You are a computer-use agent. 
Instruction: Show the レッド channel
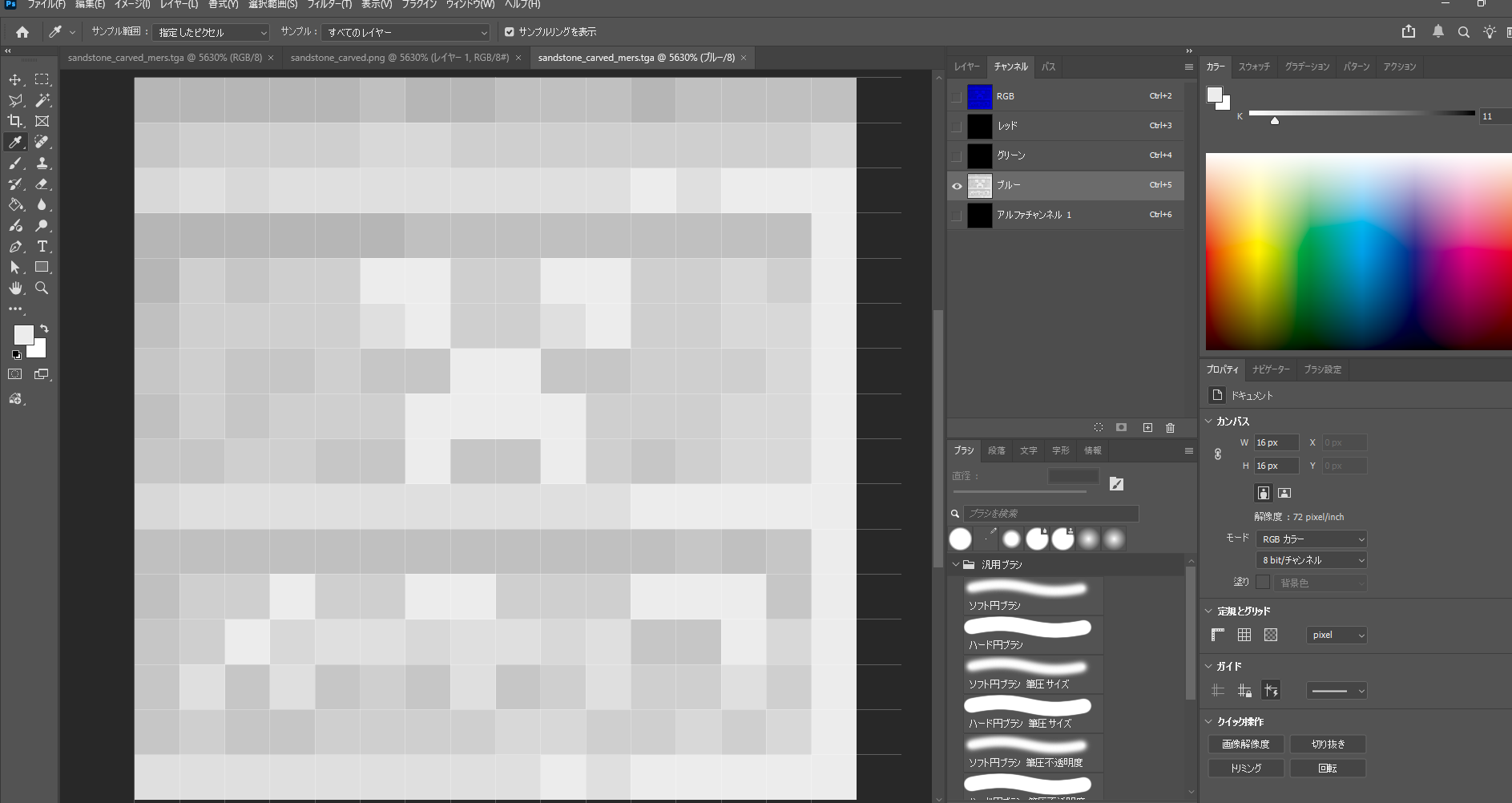(957, 126)
